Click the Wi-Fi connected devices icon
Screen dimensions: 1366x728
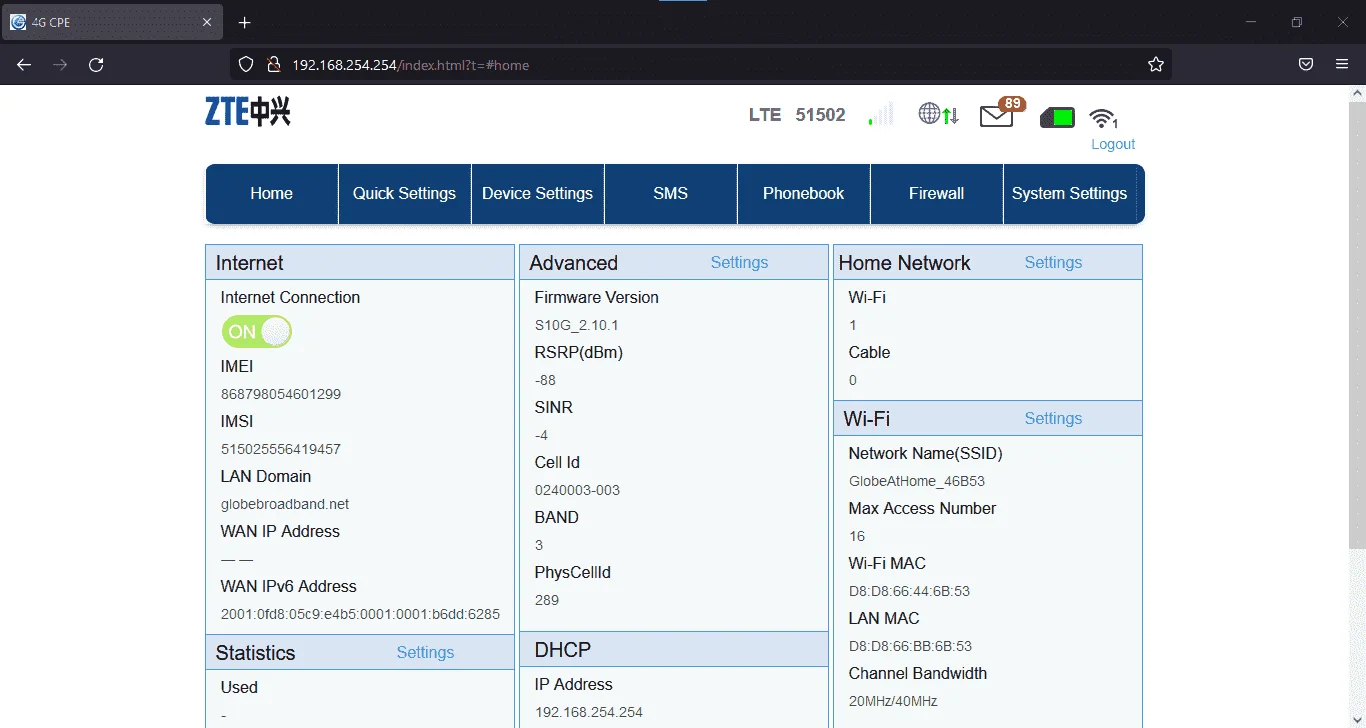pyautogui.click(x=1103, y=118)
